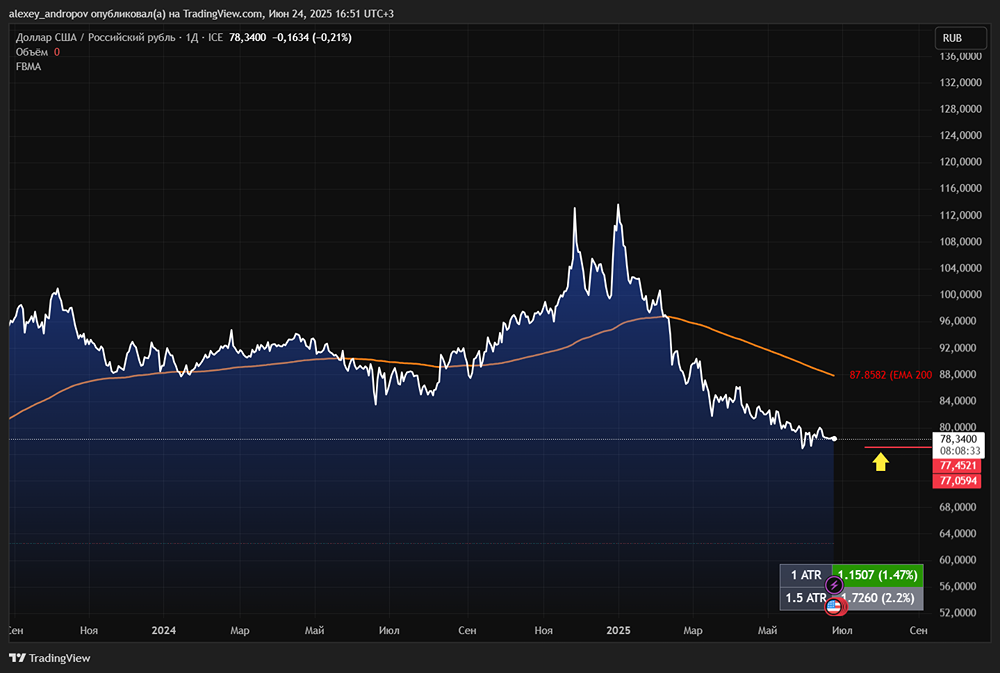Click the 96,0000 price axis label
This screenshot has height=673, width=1000.
click(958, 321)
